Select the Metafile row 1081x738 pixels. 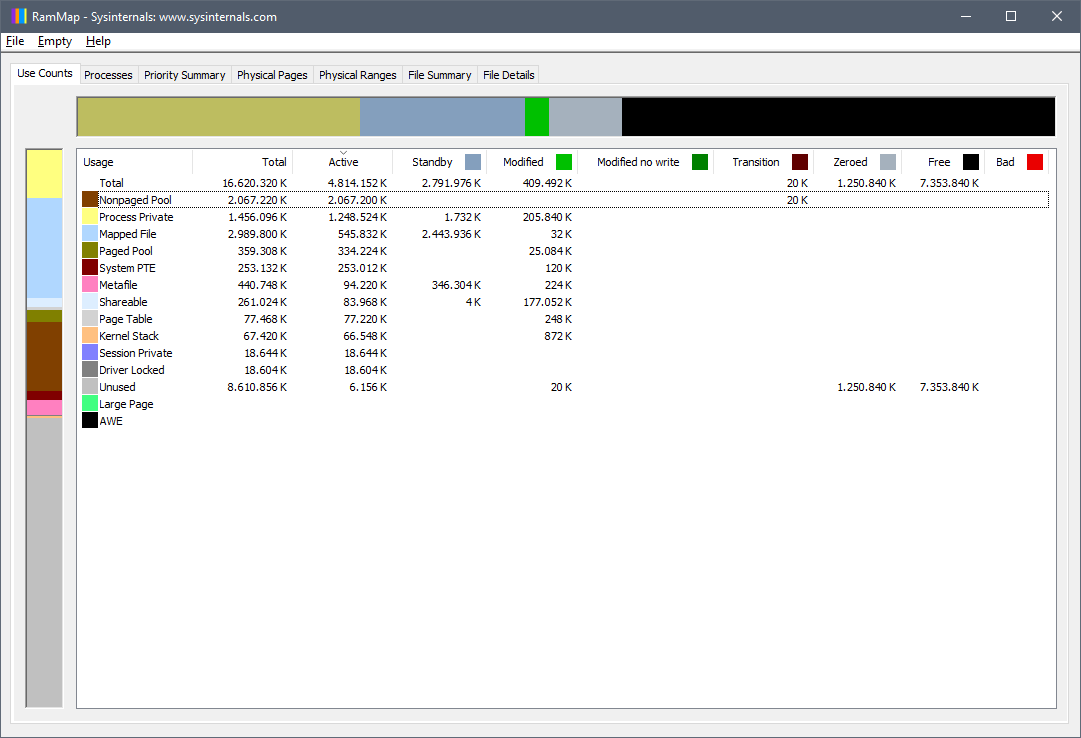pyautogui.click(x=563, y=285)
